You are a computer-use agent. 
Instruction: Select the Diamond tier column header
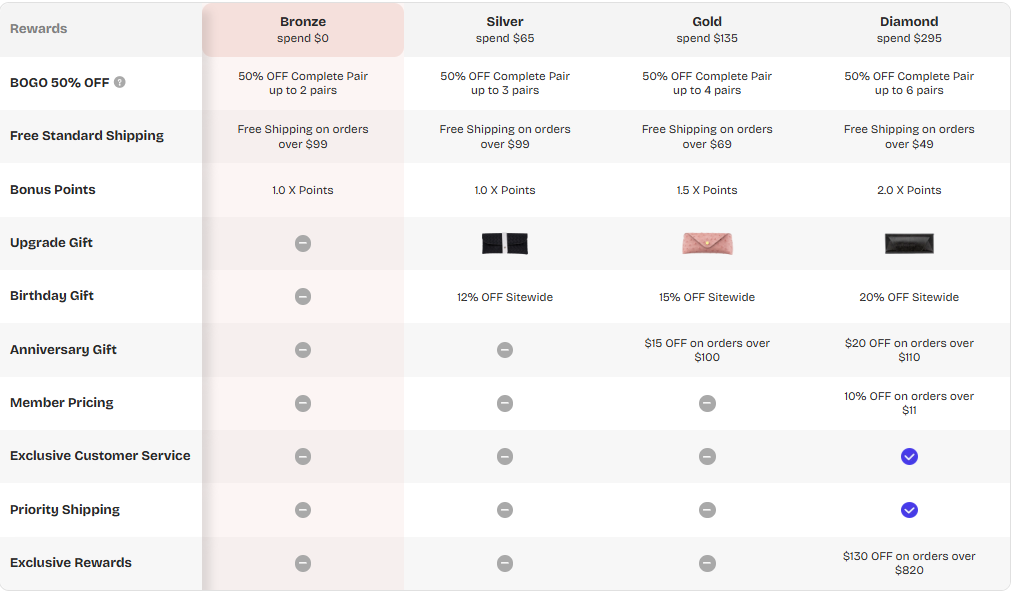pos(909,29)
